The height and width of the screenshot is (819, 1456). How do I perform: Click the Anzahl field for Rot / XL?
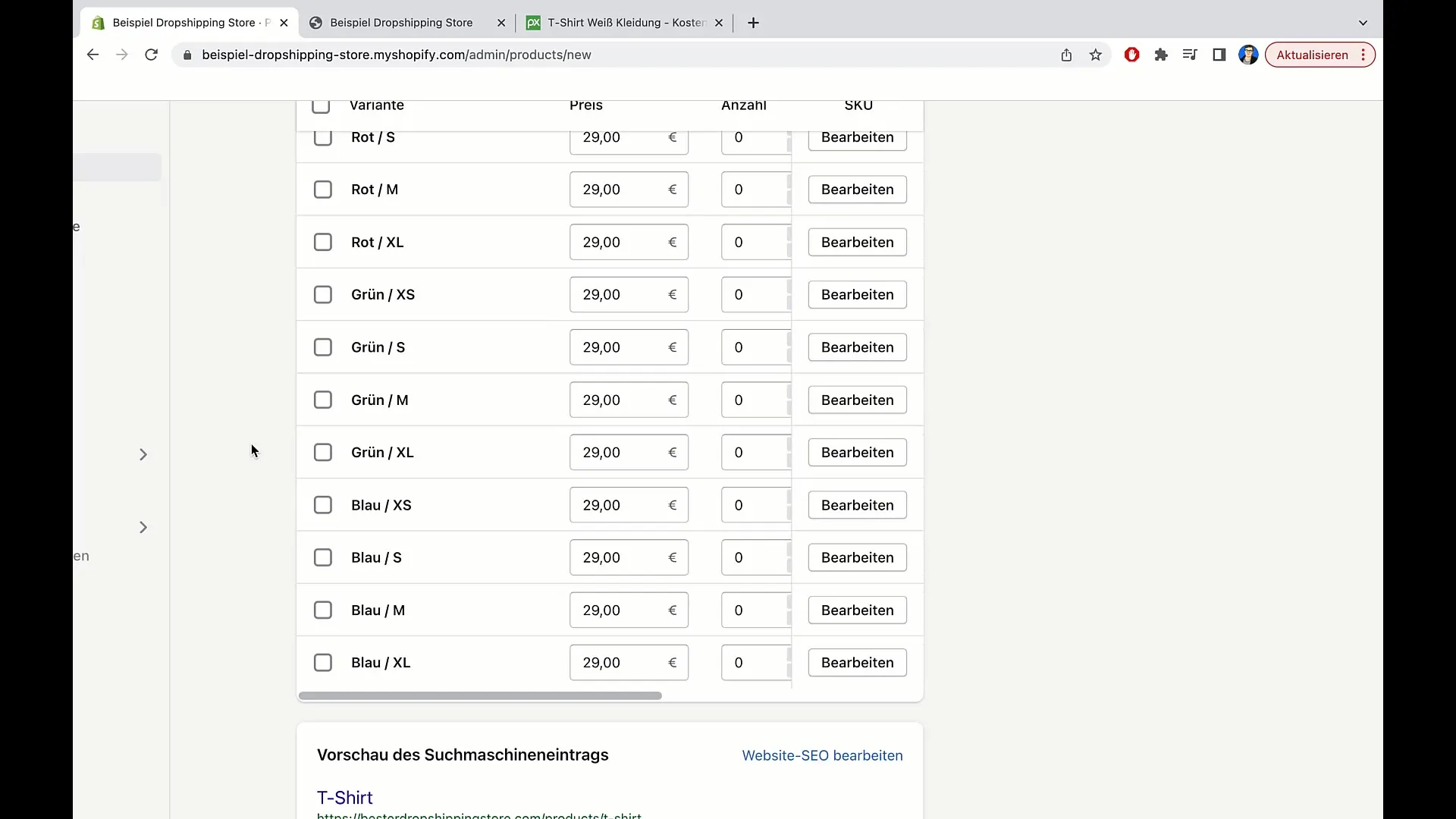pos(756,242)
